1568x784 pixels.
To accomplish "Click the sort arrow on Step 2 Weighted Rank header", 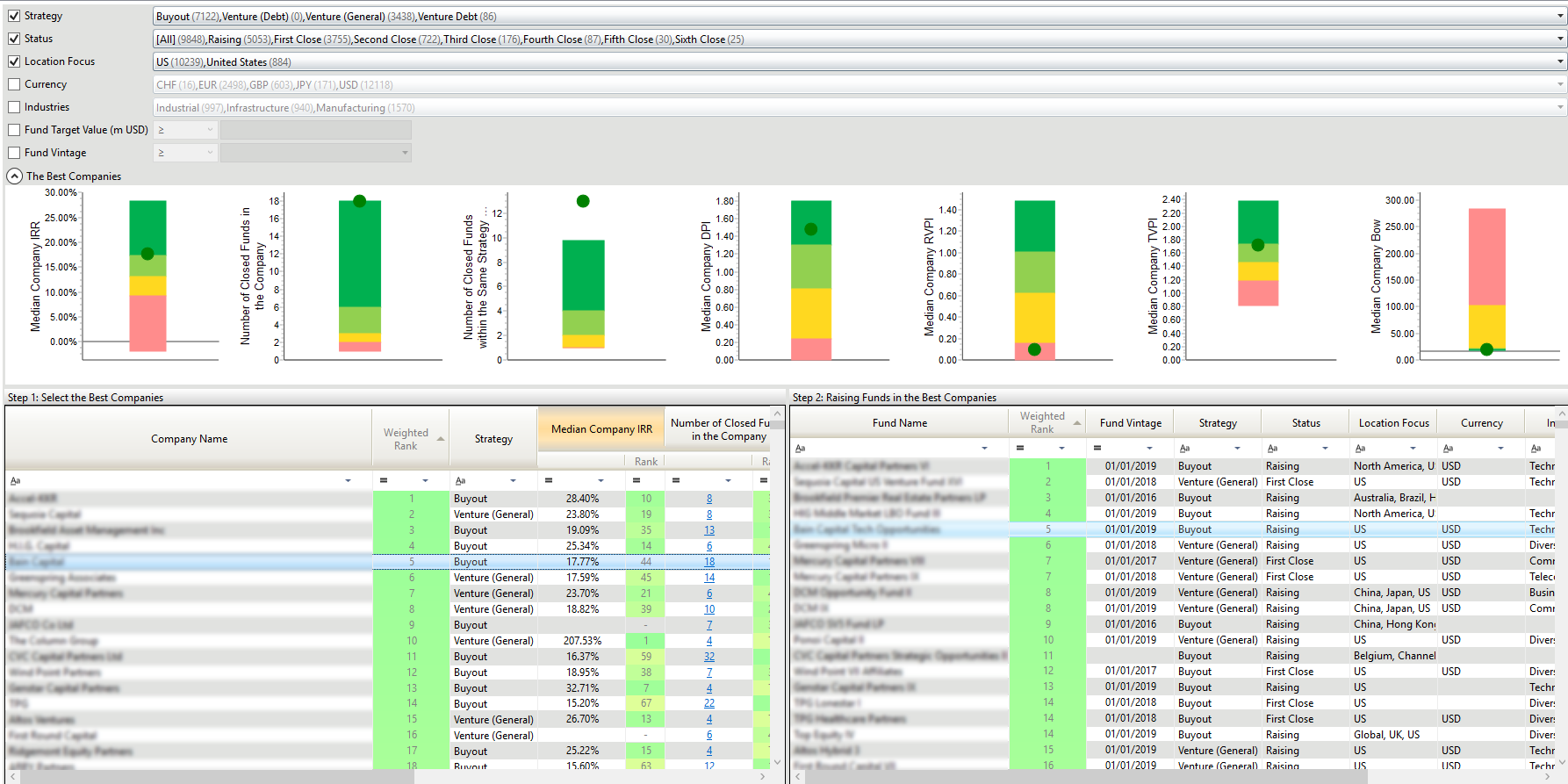I will [x=1076, y=423].
